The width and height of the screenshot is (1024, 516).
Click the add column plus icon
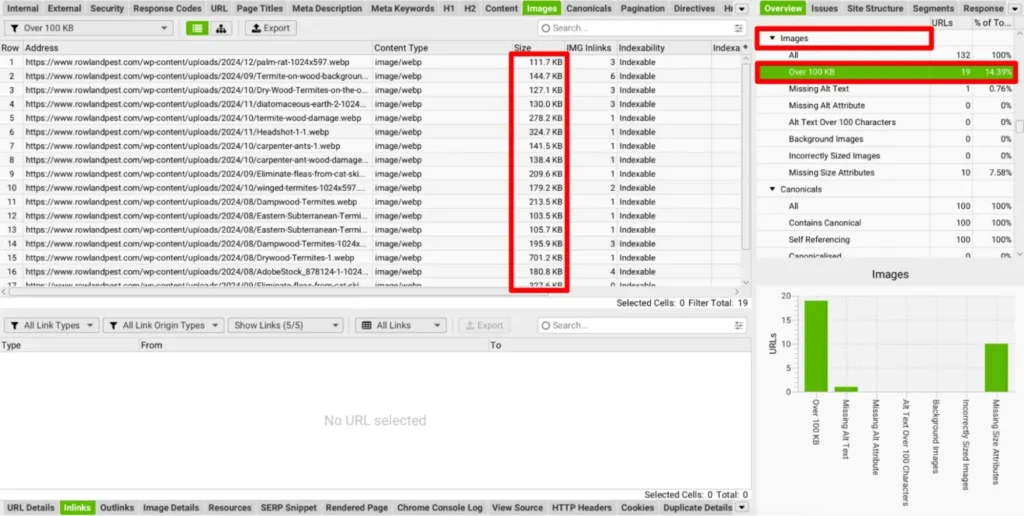coord(744,48)
